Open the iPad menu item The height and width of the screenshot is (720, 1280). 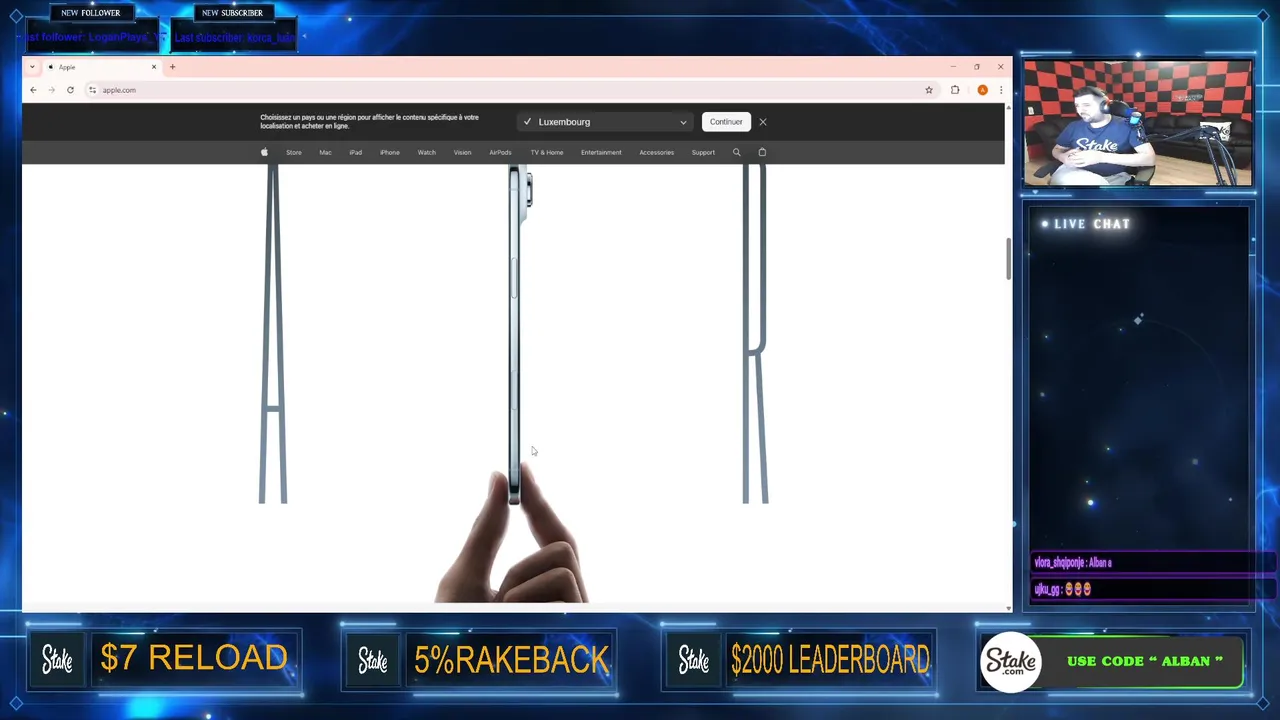coord(355,153)
